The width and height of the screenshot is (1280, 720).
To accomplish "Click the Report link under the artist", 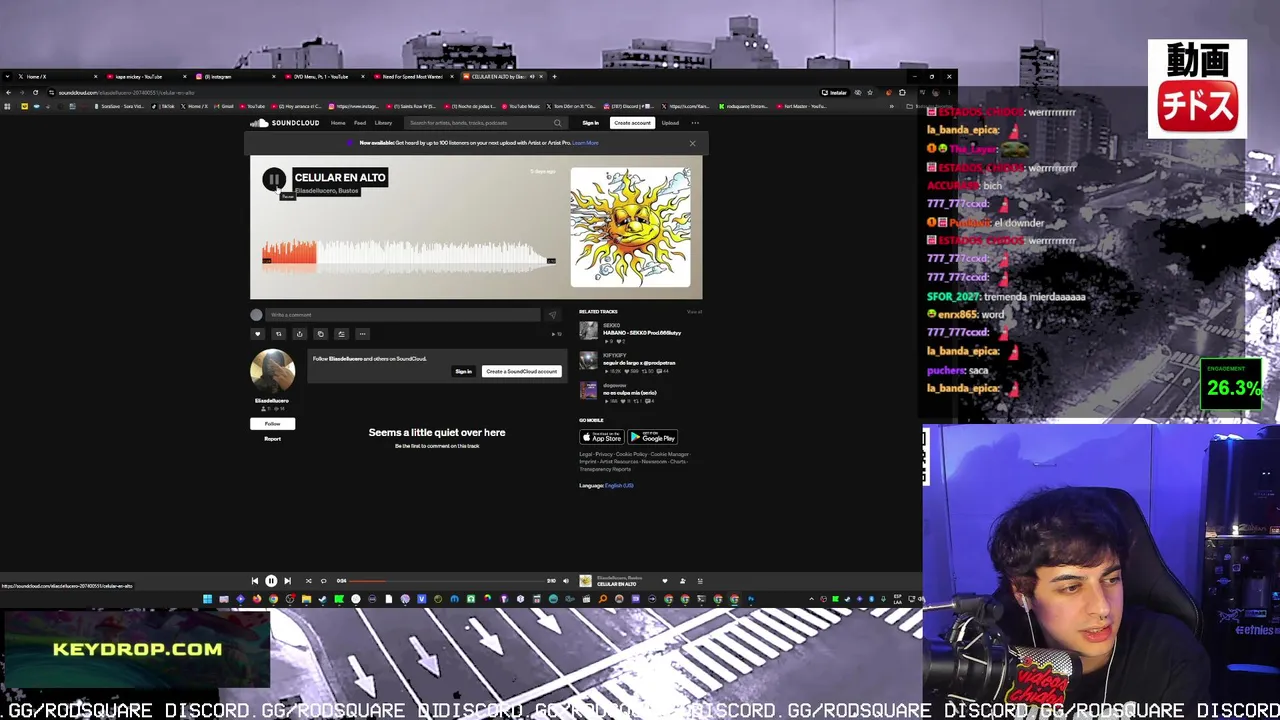I will coord(272,439).
